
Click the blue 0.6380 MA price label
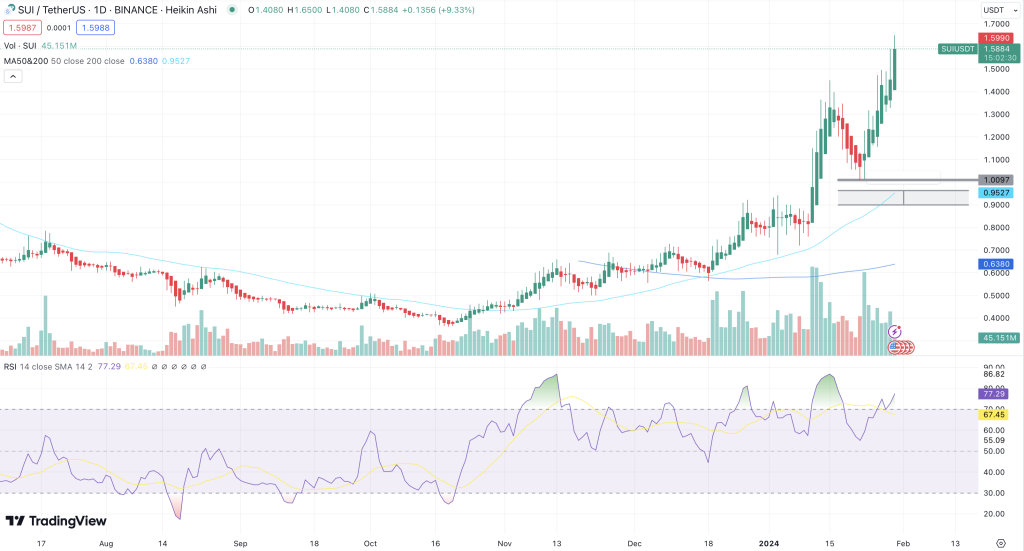tap(997, 264)
